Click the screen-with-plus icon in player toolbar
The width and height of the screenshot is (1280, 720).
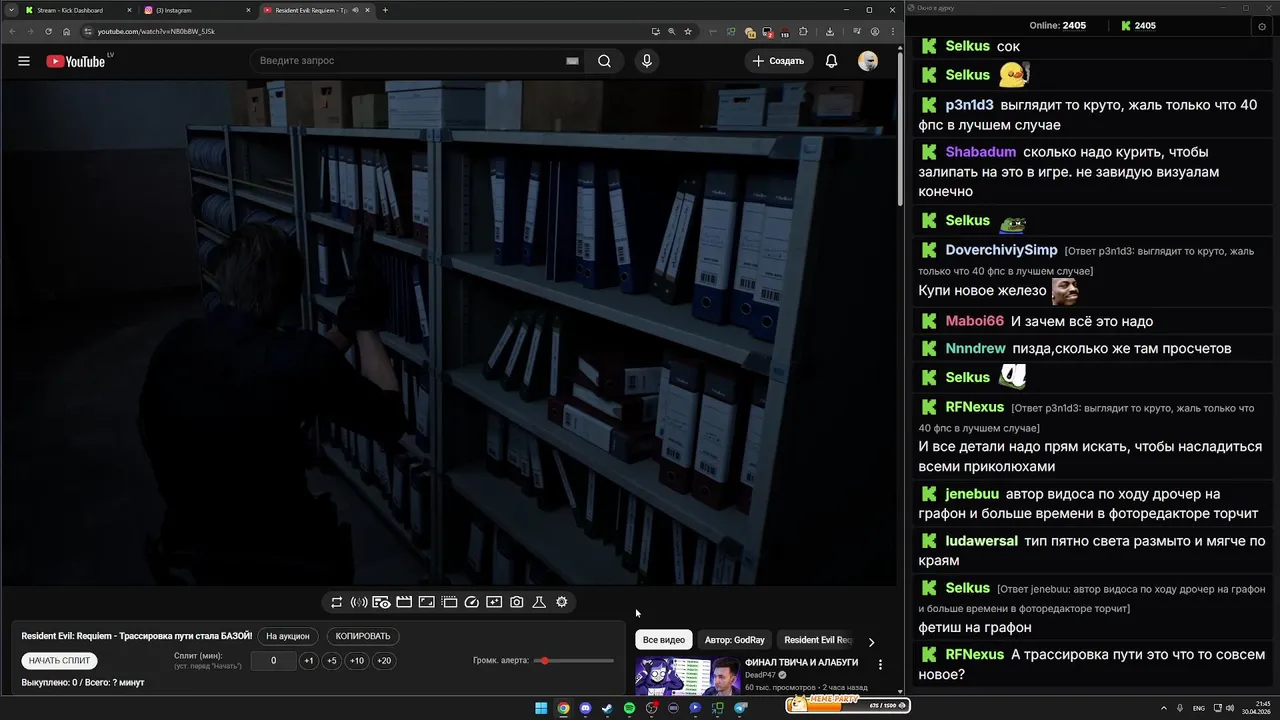494,602
